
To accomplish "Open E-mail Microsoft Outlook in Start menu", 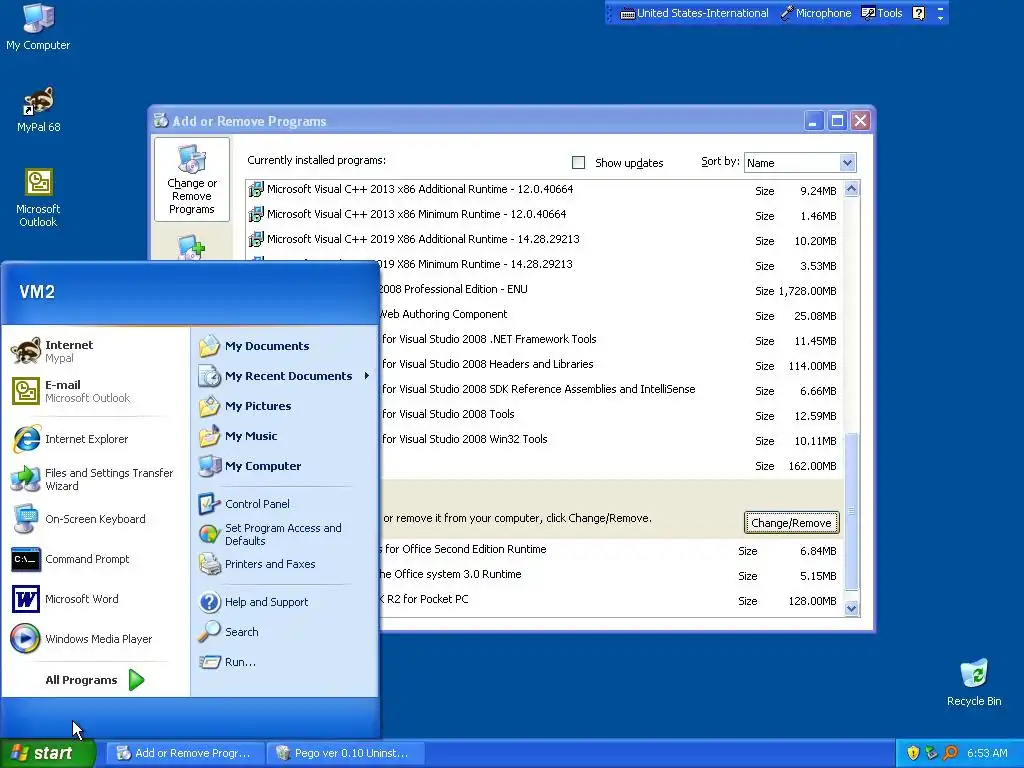I will 95,391.
